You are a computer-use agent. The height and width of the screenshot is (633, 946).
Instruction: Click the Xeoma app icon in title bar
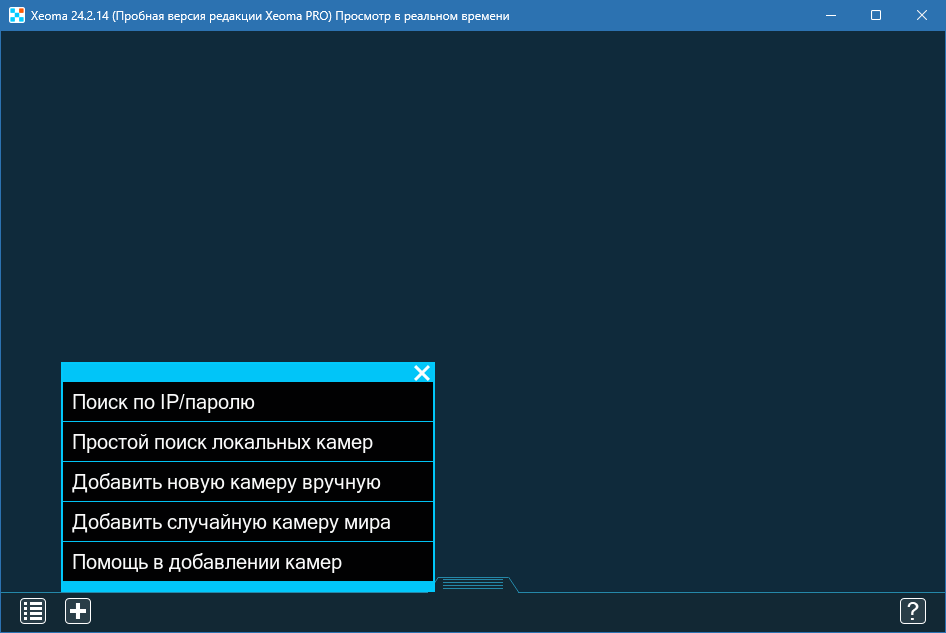click(17, 15)
